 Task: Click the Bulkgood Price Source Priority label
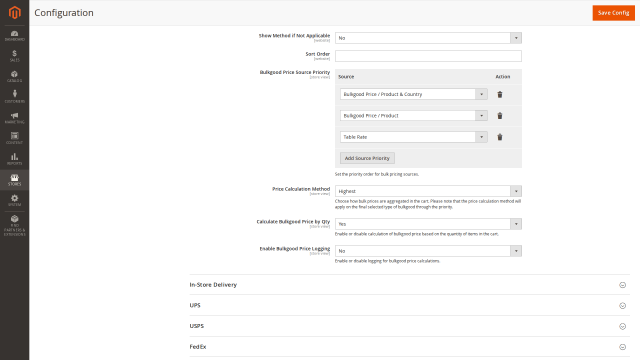click(295, 72)
